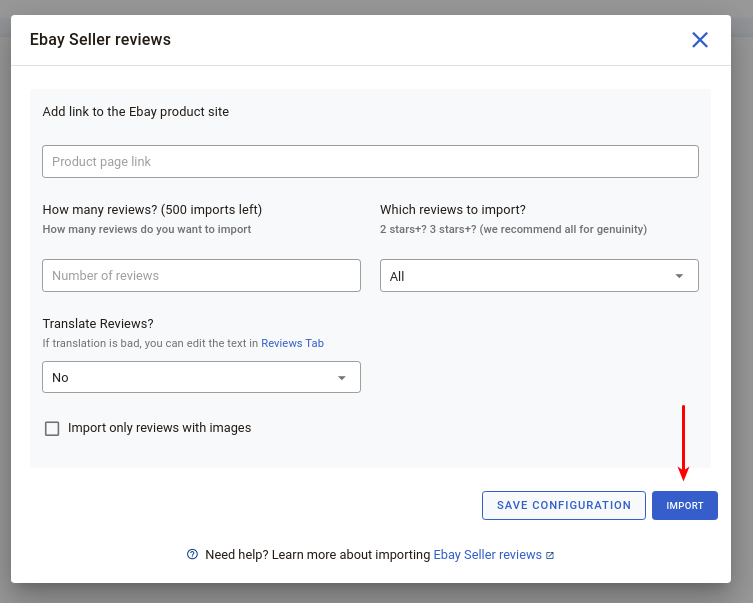The height and width of the screenshot is (603, 753).
Task: Click the Save Configuration button
Action: (x=564, y=505)
